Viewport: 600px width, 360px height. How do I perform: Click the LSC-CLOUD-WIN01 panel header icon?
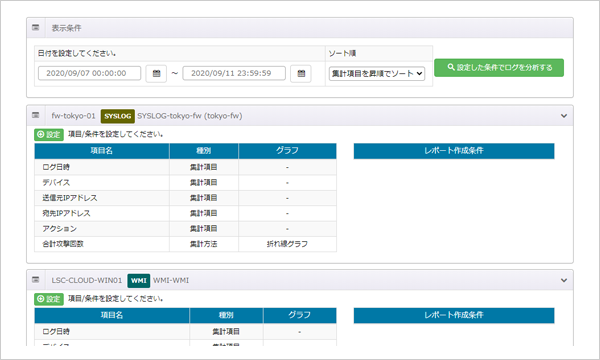tap(36, 280)
